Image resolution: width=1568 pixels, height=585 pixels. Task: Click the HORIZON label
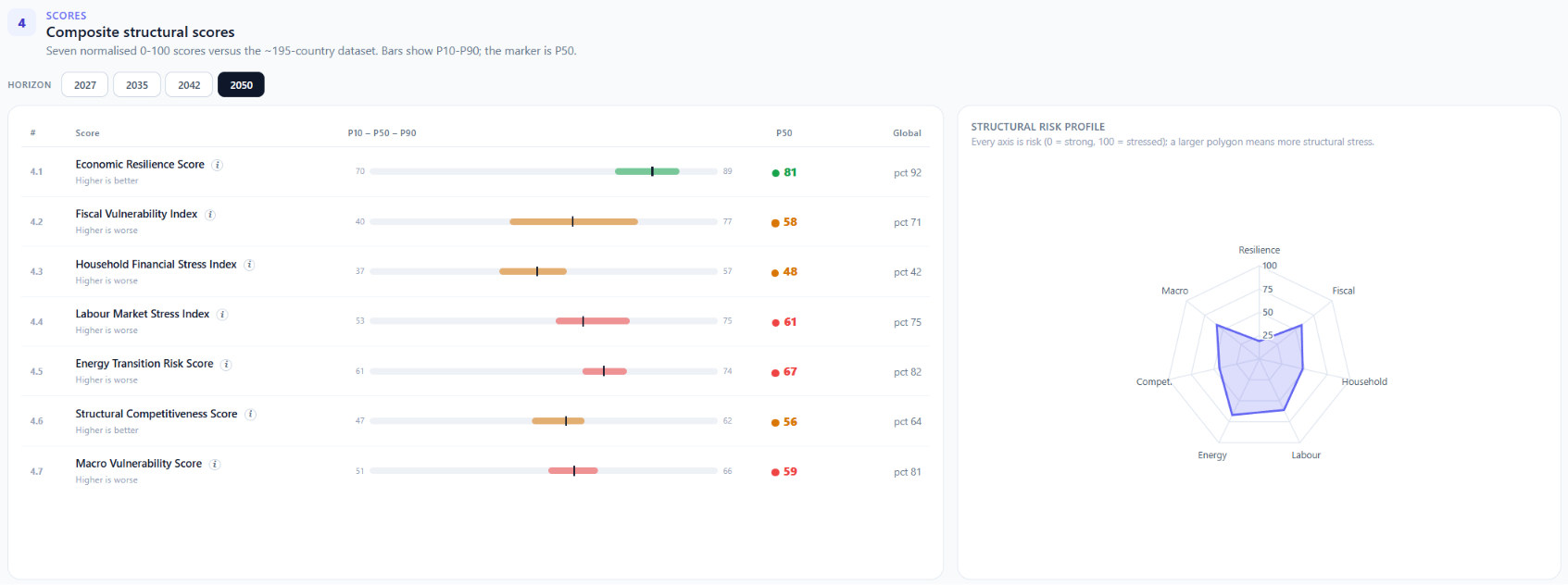[30, 85]
